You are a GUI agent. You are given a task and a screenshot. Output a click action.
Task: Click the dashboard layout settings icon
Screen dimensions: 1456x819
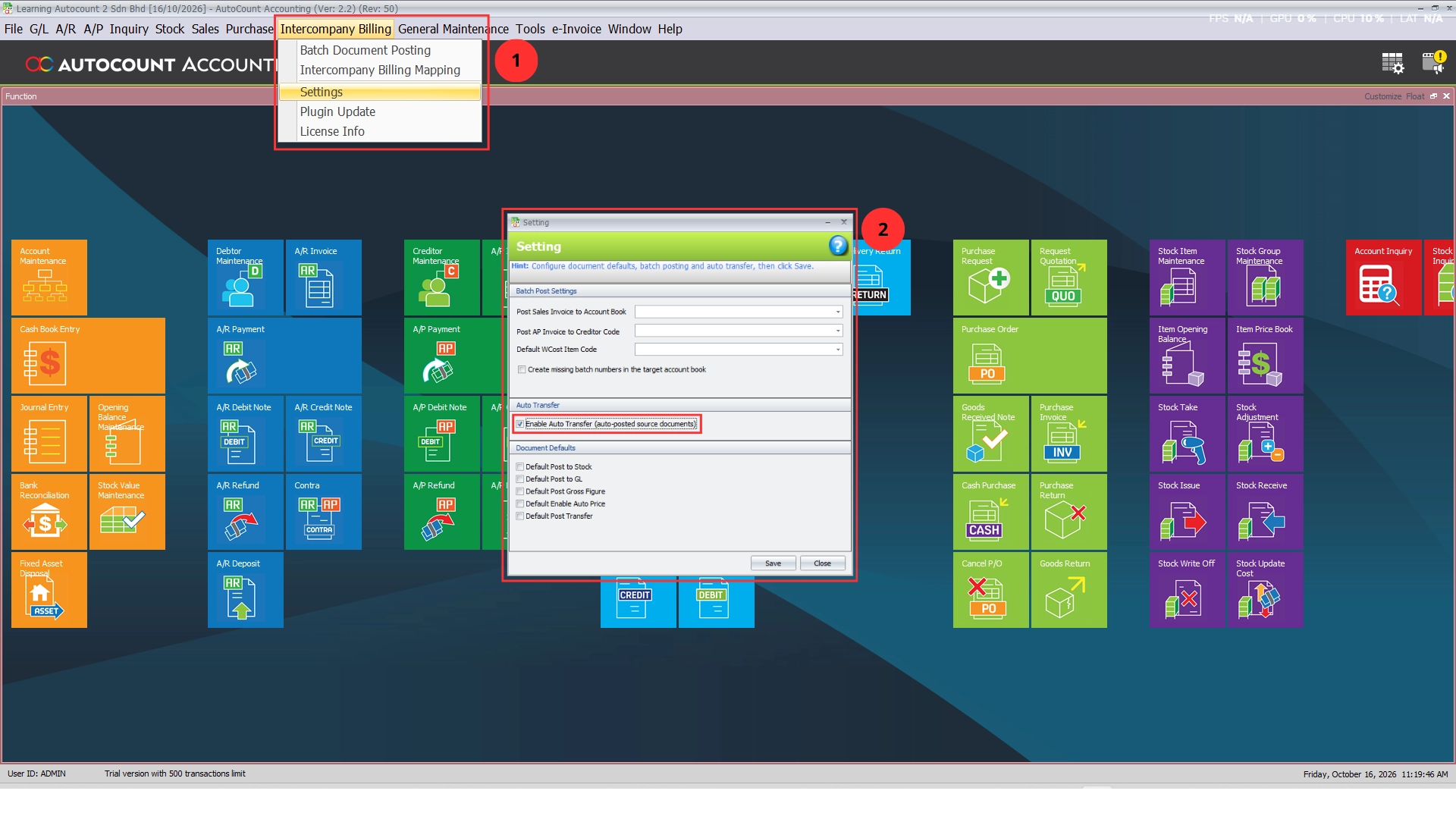click(1392, 63)
